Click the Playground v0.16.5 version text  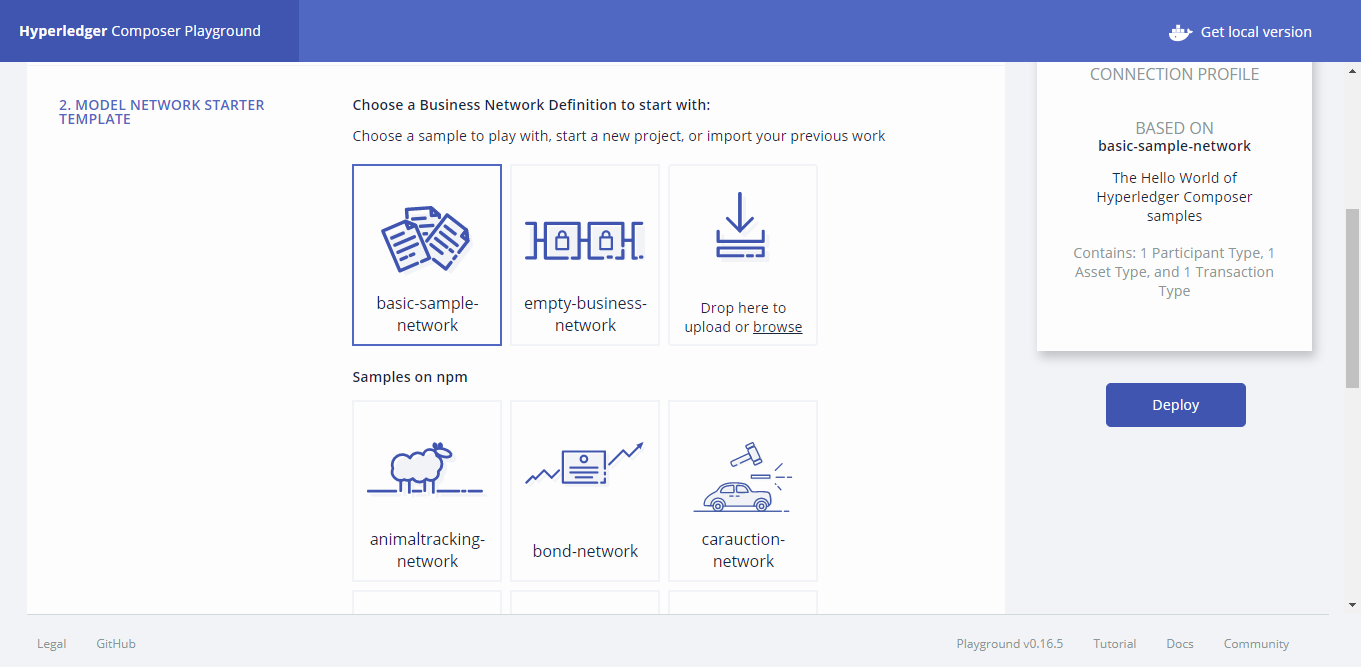(x=1010, y=644)
